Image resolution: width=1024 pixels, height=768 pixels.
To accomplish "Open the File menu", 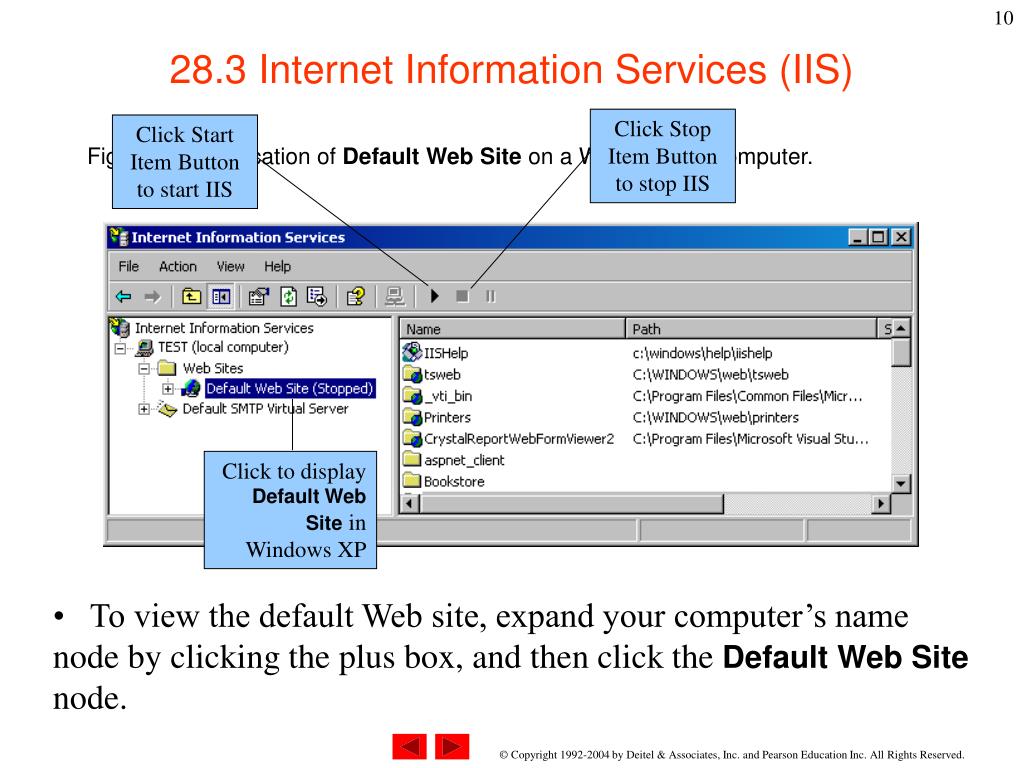I will (129, 266).
